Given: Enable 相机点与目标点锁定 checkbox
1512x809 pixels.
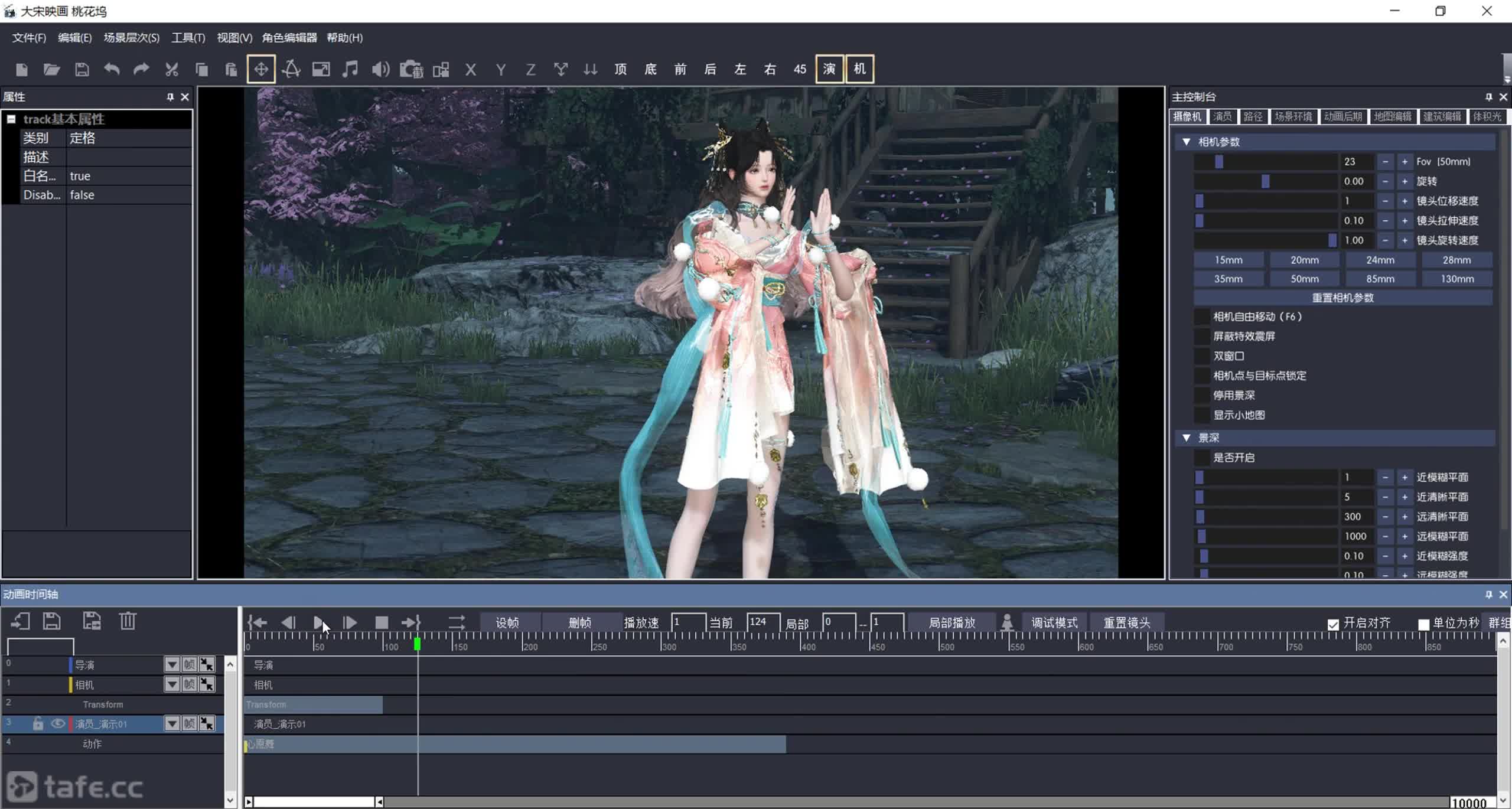Looking at the screenshot, I should pyautogui.click(x=1202, y=376).
